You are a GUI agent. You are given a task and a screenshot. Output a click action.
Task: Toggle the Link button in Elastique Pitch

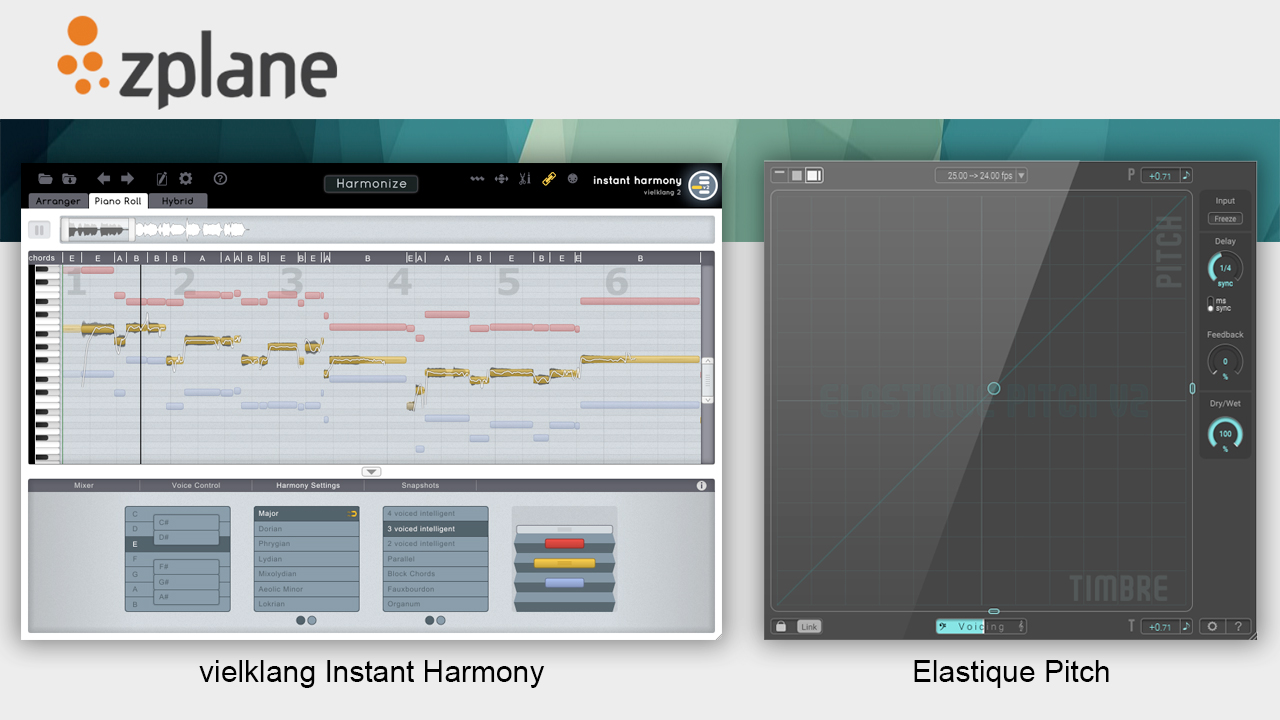click(x=809, y=627)
